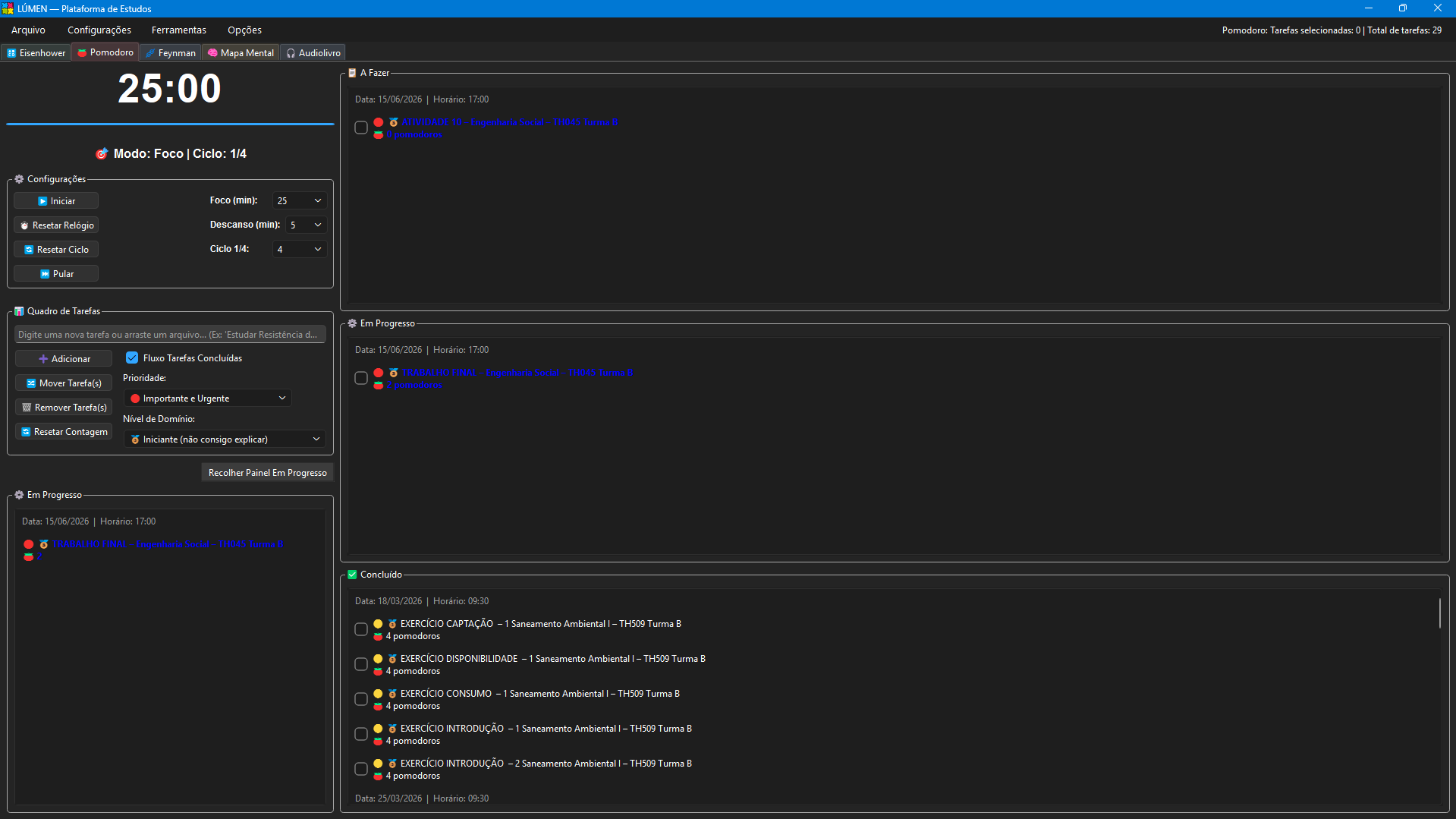The image size is (1456, 819).
Task: Click Resetar Relógio button
Action: (56, 225)
